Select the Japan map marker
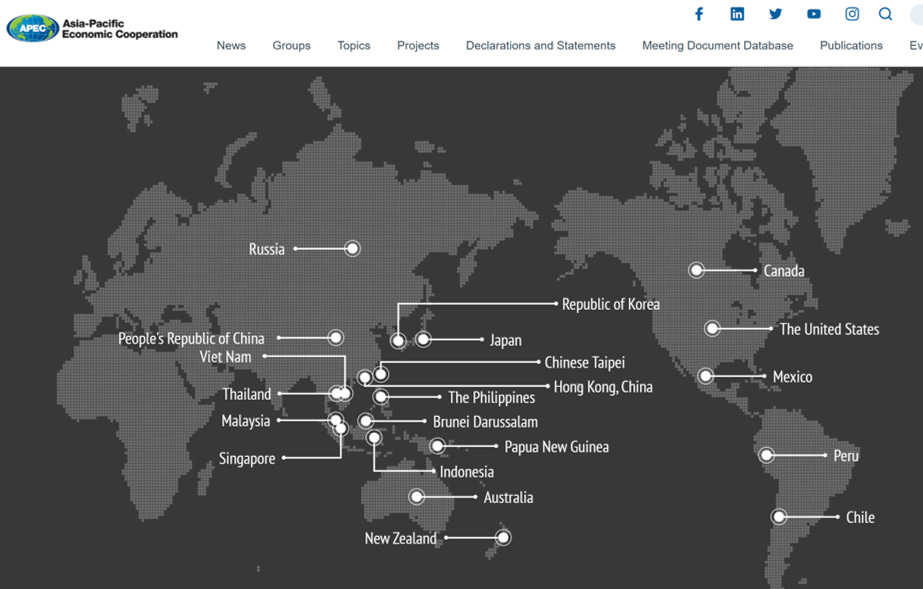This screenshot has height=589, width=923. tap(423, 339)
